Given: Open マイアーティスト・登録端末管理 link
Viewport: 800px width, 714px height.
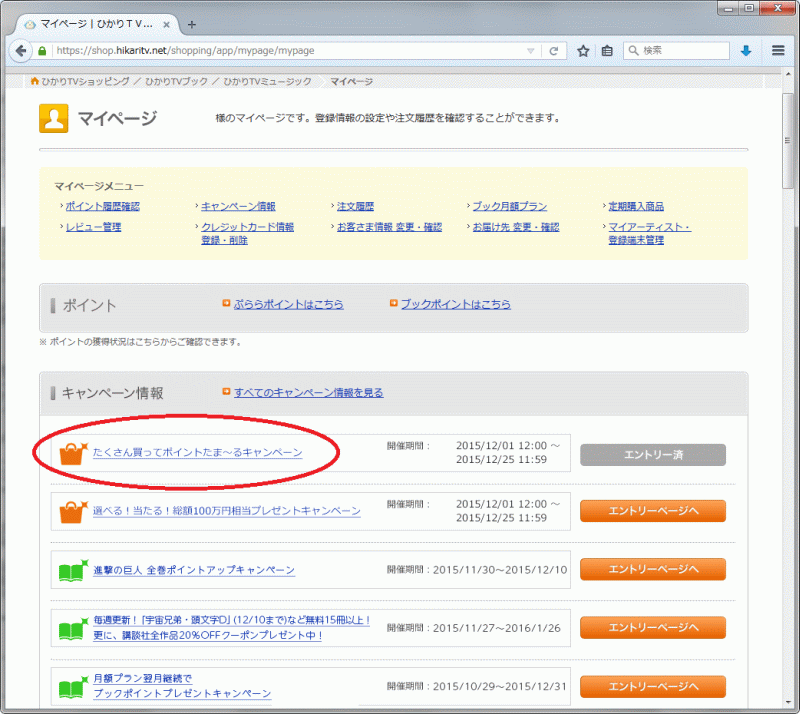Looking at the screenshot, I should tap(649, 234).
